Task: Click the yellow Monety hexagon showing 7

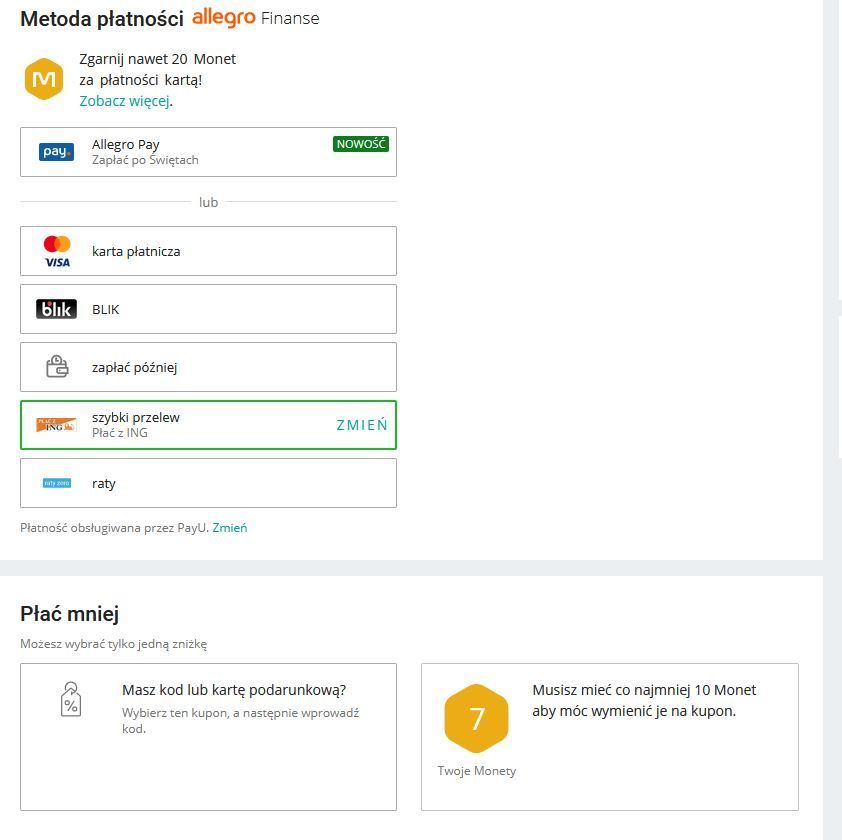Action: 476,718
